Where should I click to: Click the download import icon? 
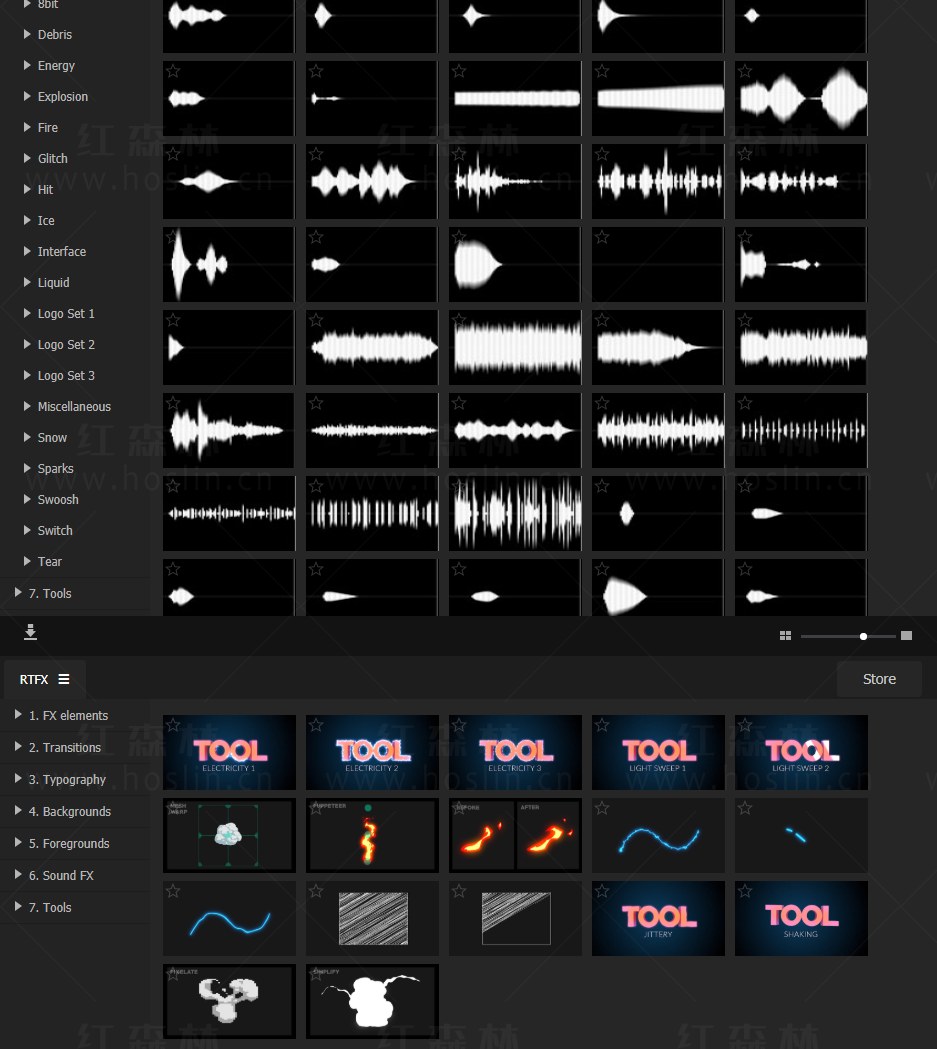pyautogui.click(x=30, y=632)
